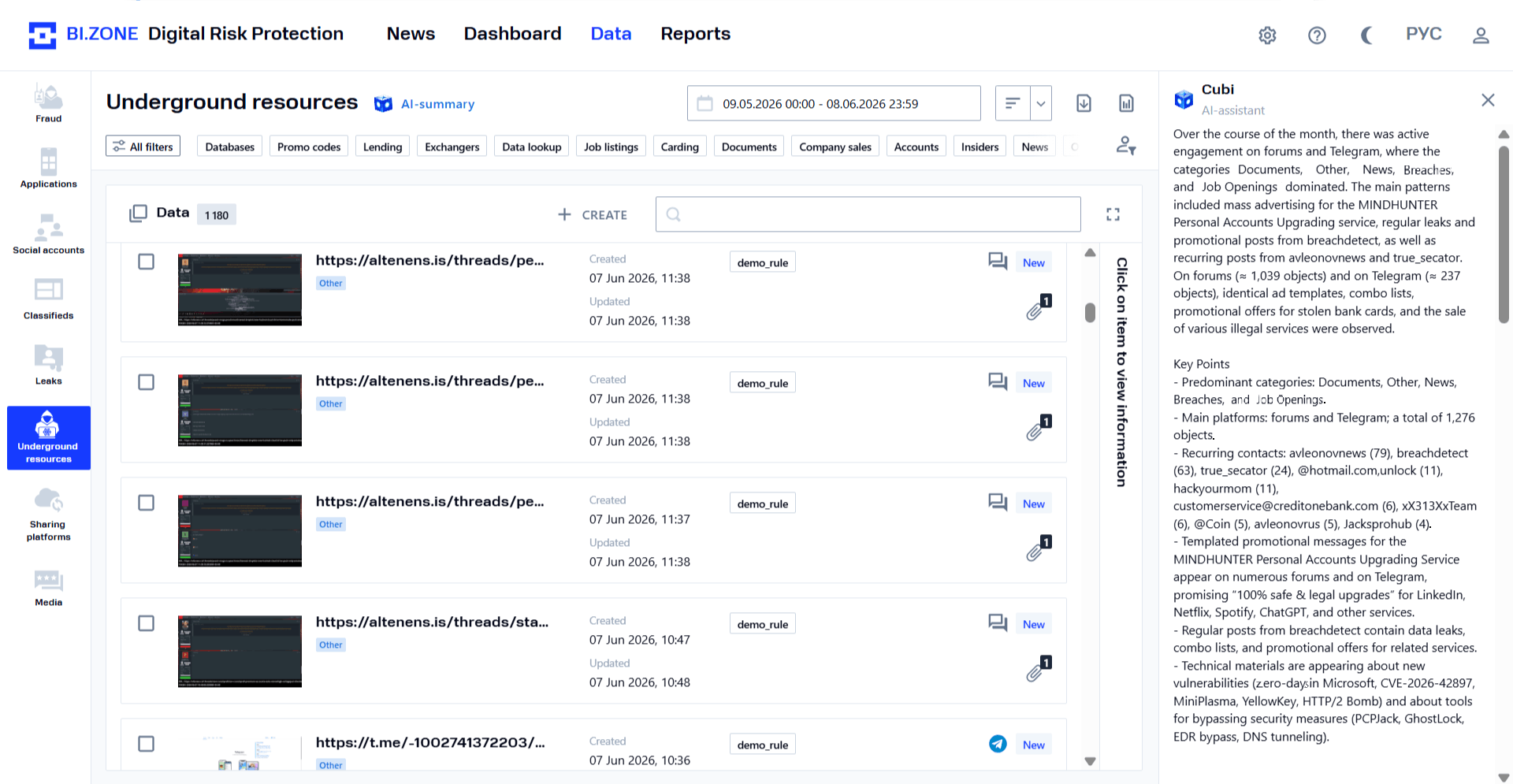
Task: Tick the checkbox for the t.me item
Action: 146,744
